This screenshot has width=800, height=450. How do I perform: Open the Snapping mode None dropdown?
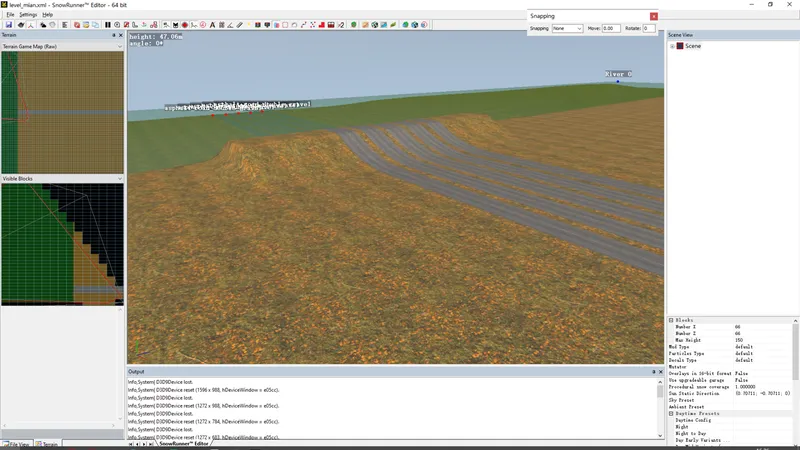(567, 29)
